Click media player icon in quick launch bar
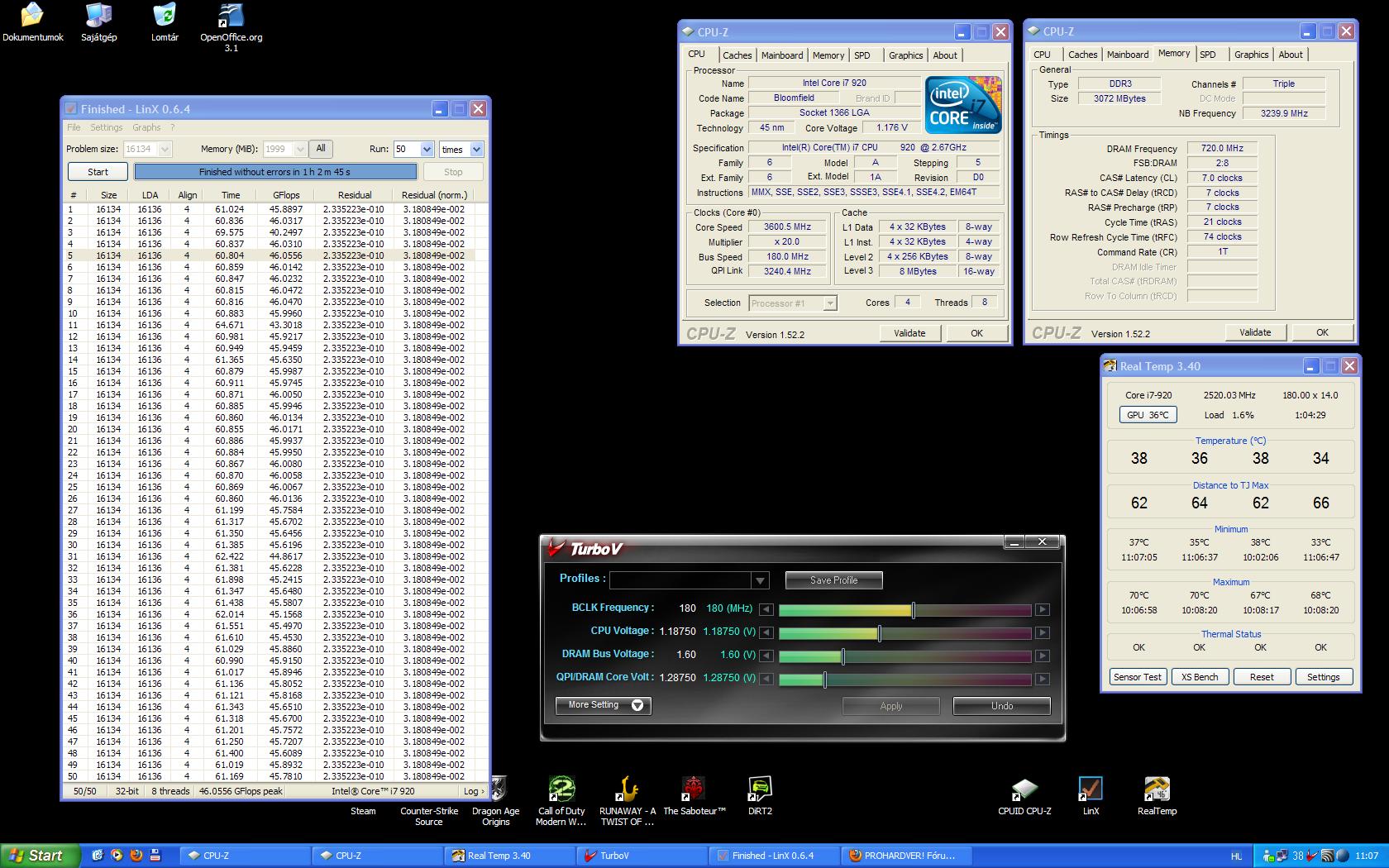The height and width of the screenshot is (868, 1389). pyautogui.click(x=117, y=856)
